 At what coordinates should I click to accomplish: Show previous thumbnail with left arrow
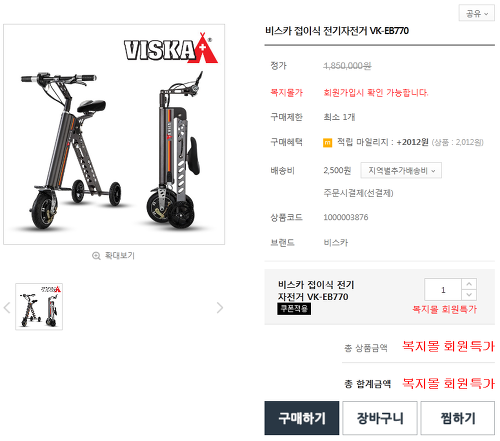point(7,307)
